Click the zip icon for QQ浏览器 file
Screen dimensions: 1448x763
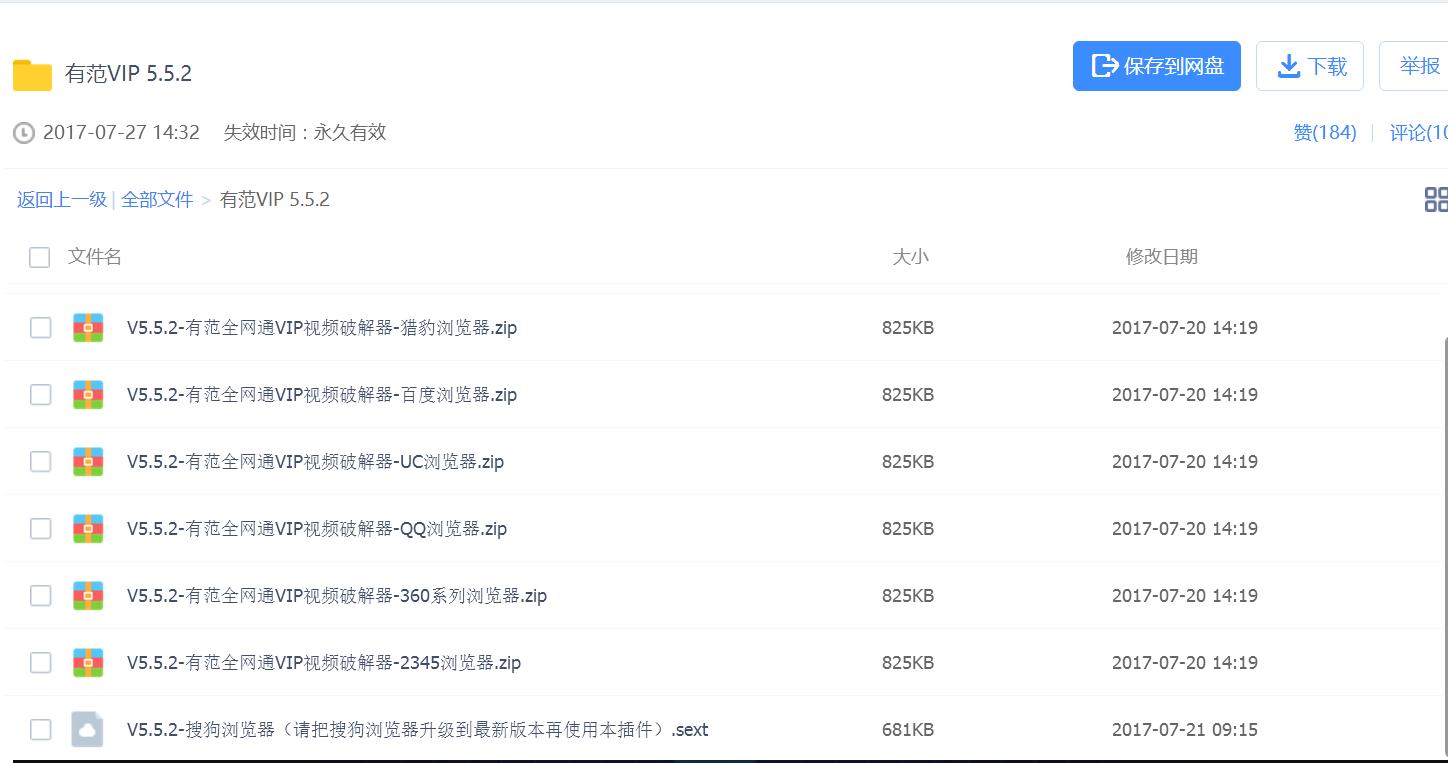click(88, 528)
